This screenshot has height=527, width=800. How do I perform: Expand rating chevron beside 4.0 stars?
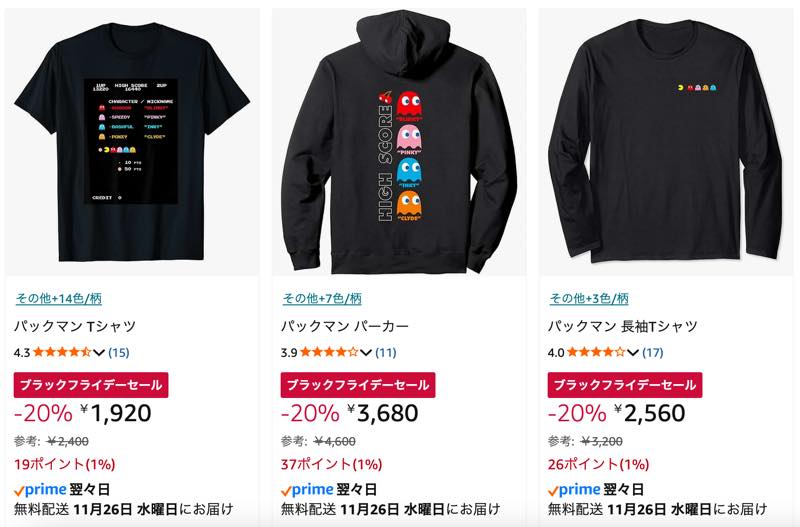tap(633, 353)
